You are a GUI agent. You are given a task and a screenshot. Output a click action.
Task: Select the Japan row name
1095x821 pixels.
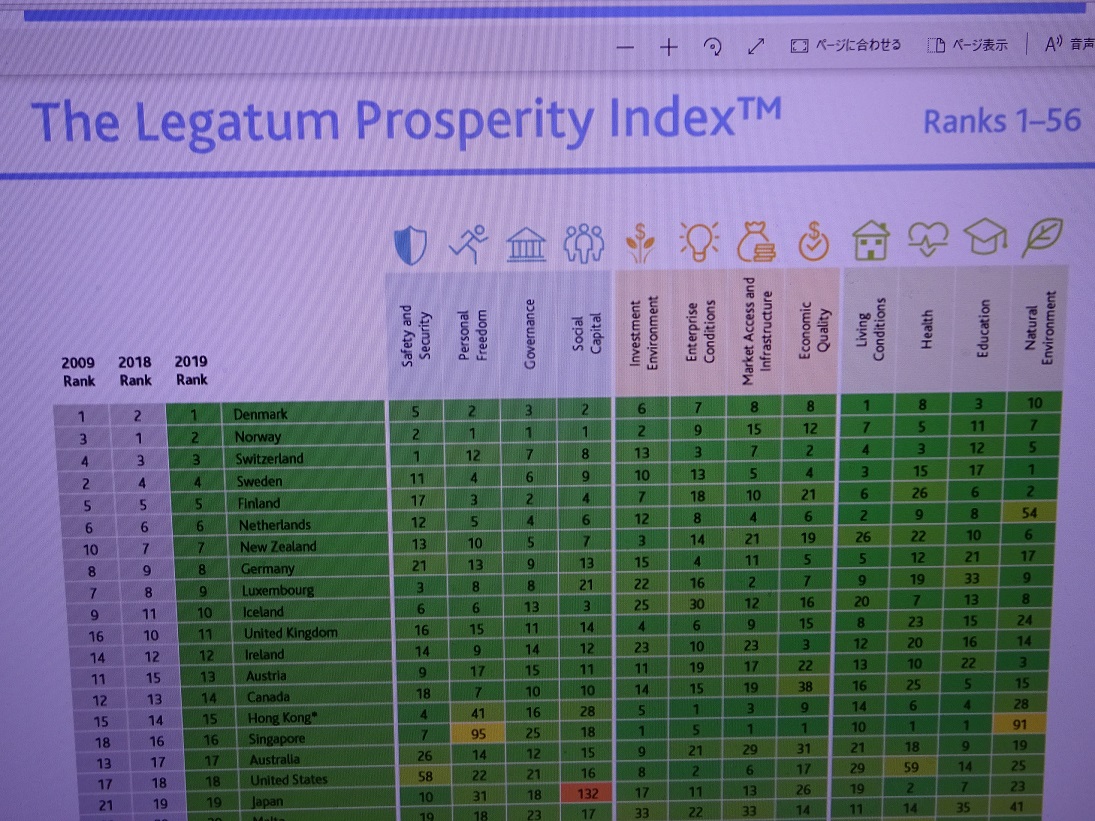(x=267, y=801)
